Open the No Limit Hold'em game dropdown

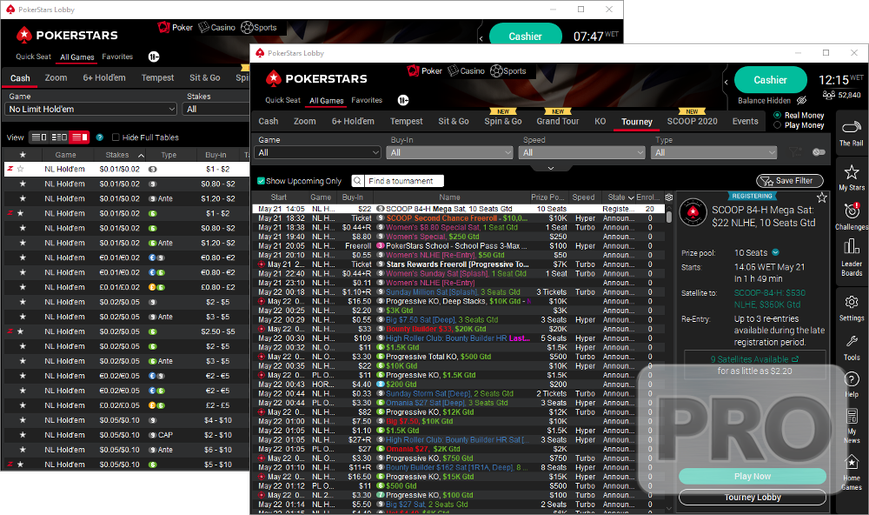click(x=91, y=109)
